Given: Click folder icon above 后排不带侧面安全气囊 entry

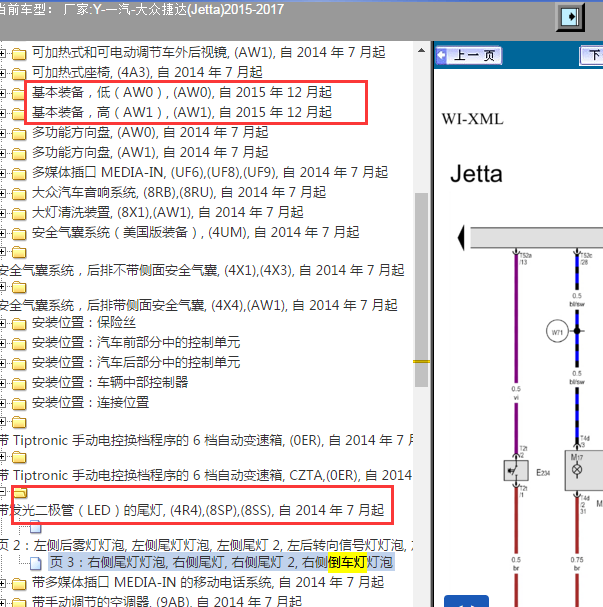Looking at the screenshot, I should tap(19, 252).
